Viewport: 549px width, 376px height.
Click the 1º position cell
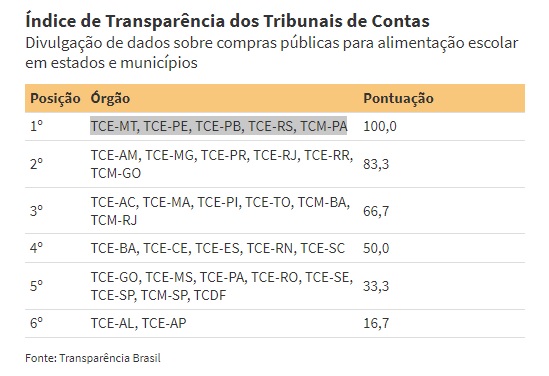point(36,126)
